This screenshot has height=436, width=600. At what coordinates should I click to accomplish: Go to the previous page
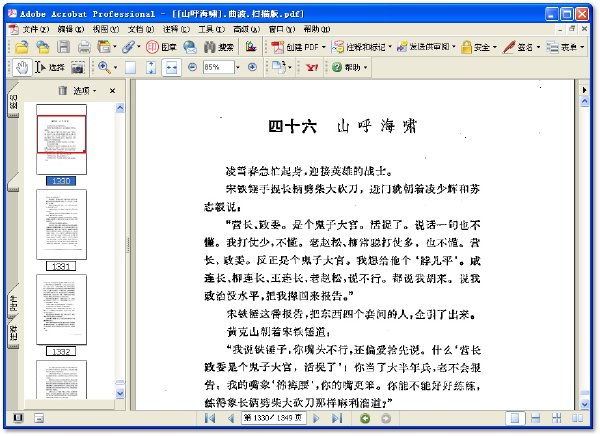click(231, 418)
